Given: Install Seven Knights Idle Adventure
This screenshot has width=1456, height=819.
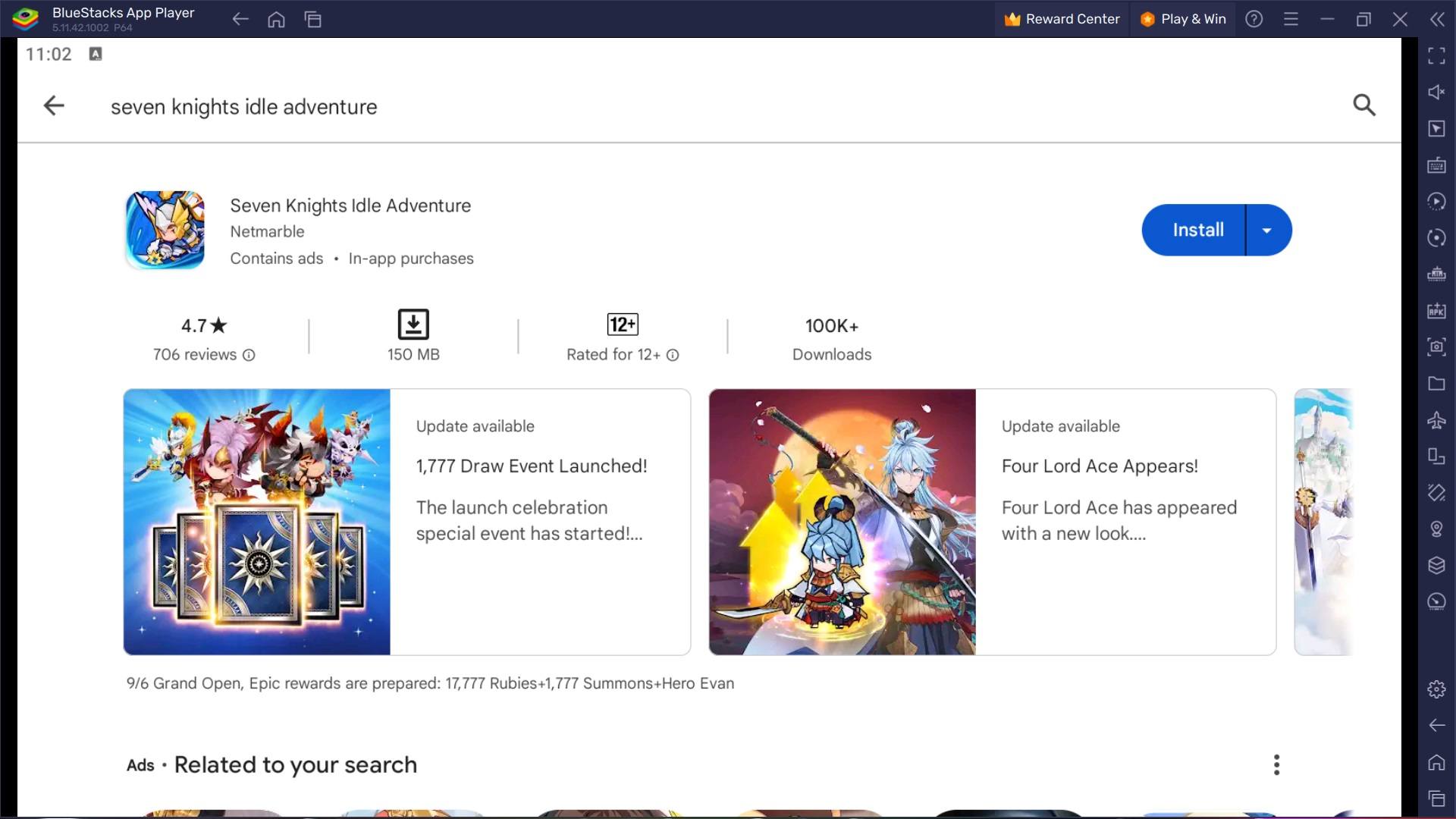Looking at the screenshot, I should tap(1194, 230).
